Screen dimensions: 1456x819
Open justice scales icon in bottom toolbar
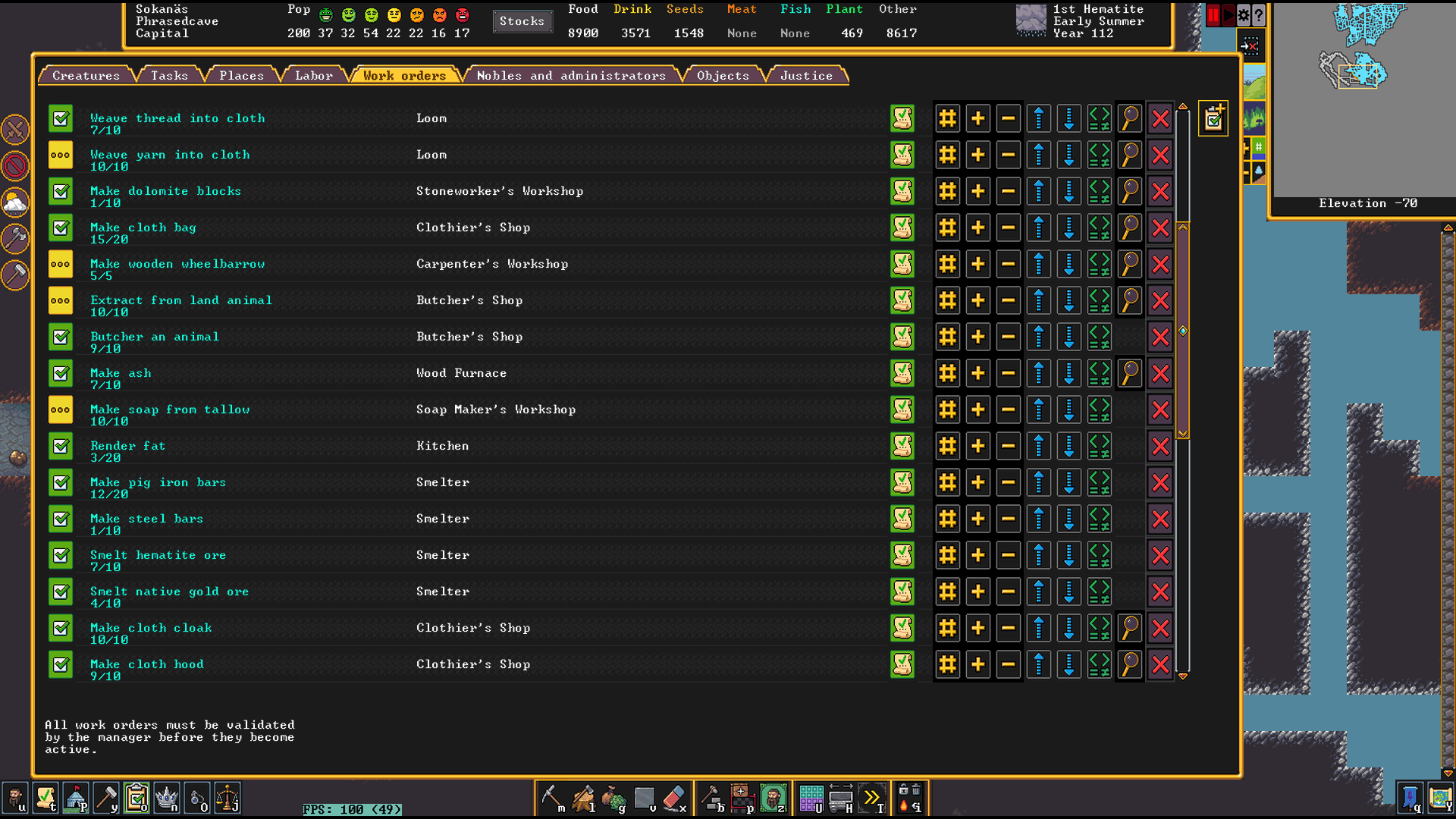coord(227,798)
